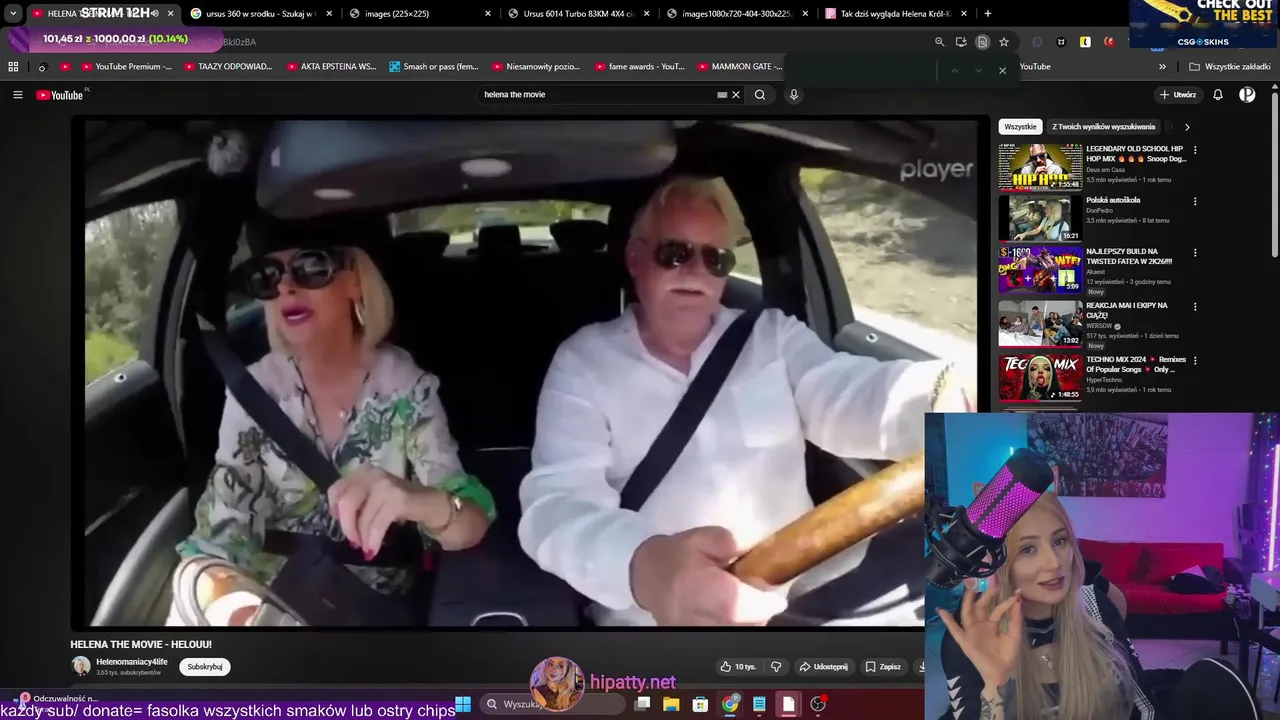Open the 'YouTube Premium' bookmark
The width and height of the screenshot is (1280, 720).
coord(125,67)
